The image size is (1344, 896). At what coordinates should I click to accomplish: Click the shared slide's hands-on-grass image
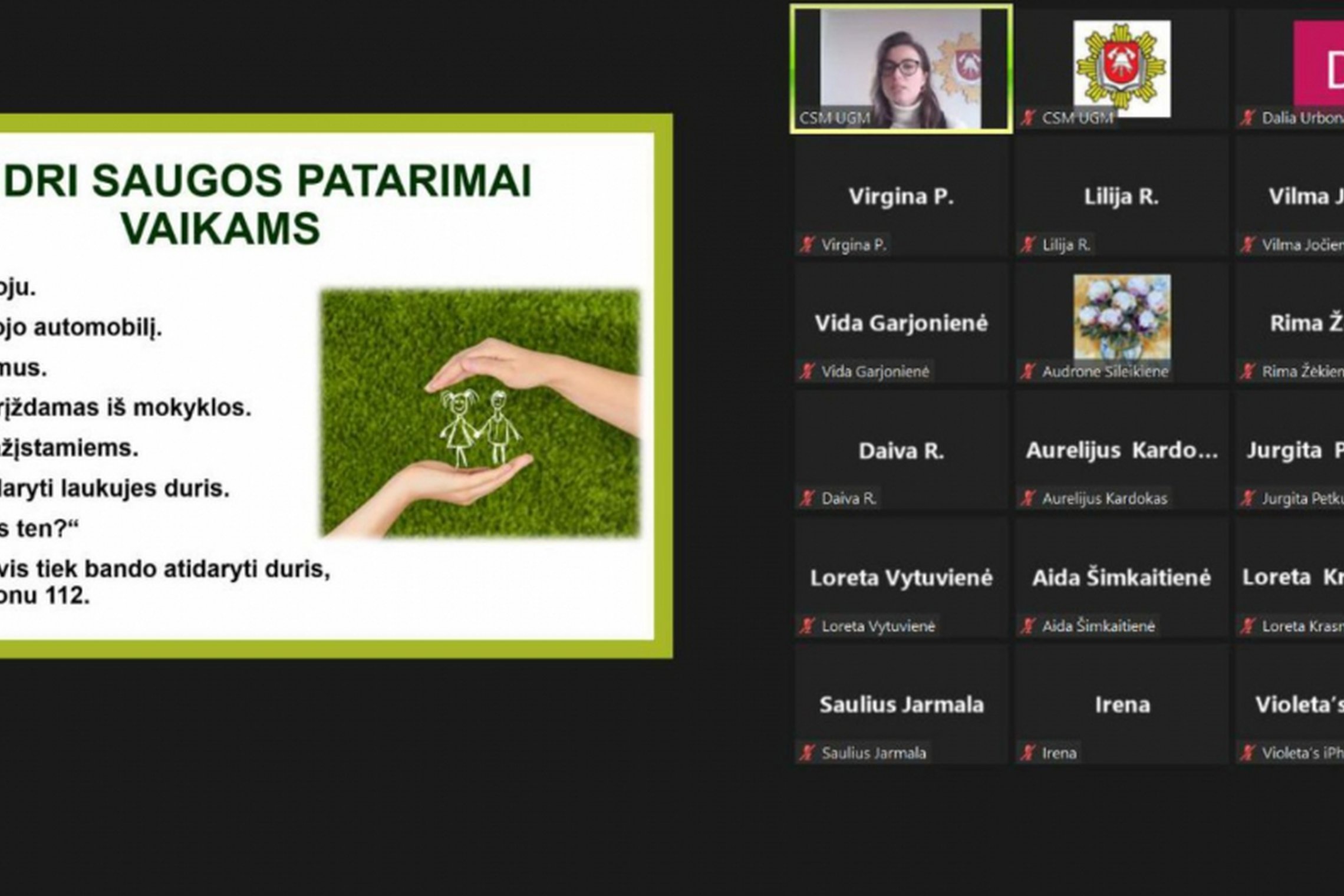pyautogui.click(x=480, y=413)
